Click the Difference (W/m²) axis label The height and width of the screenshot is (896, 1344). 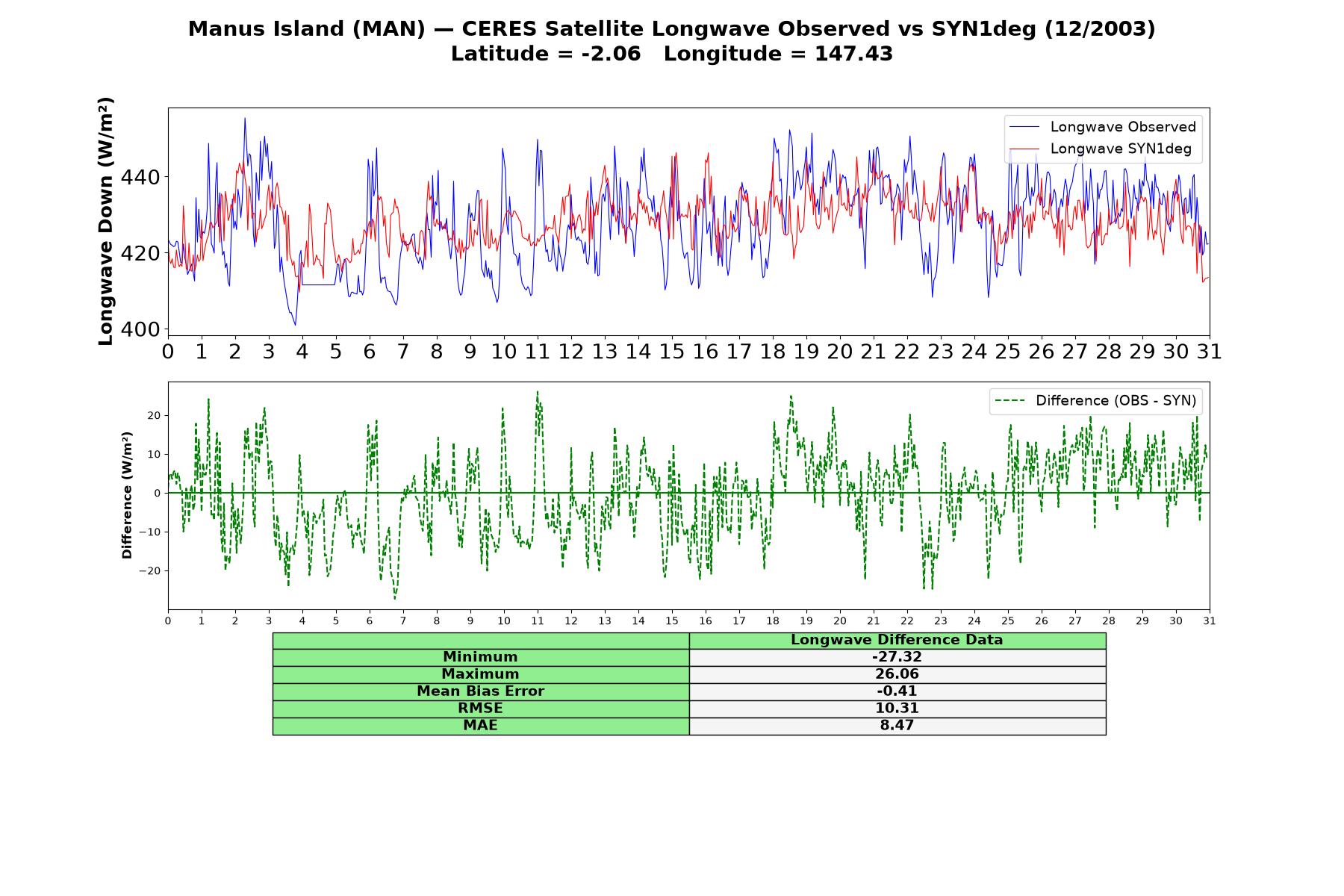pos(127,495)
